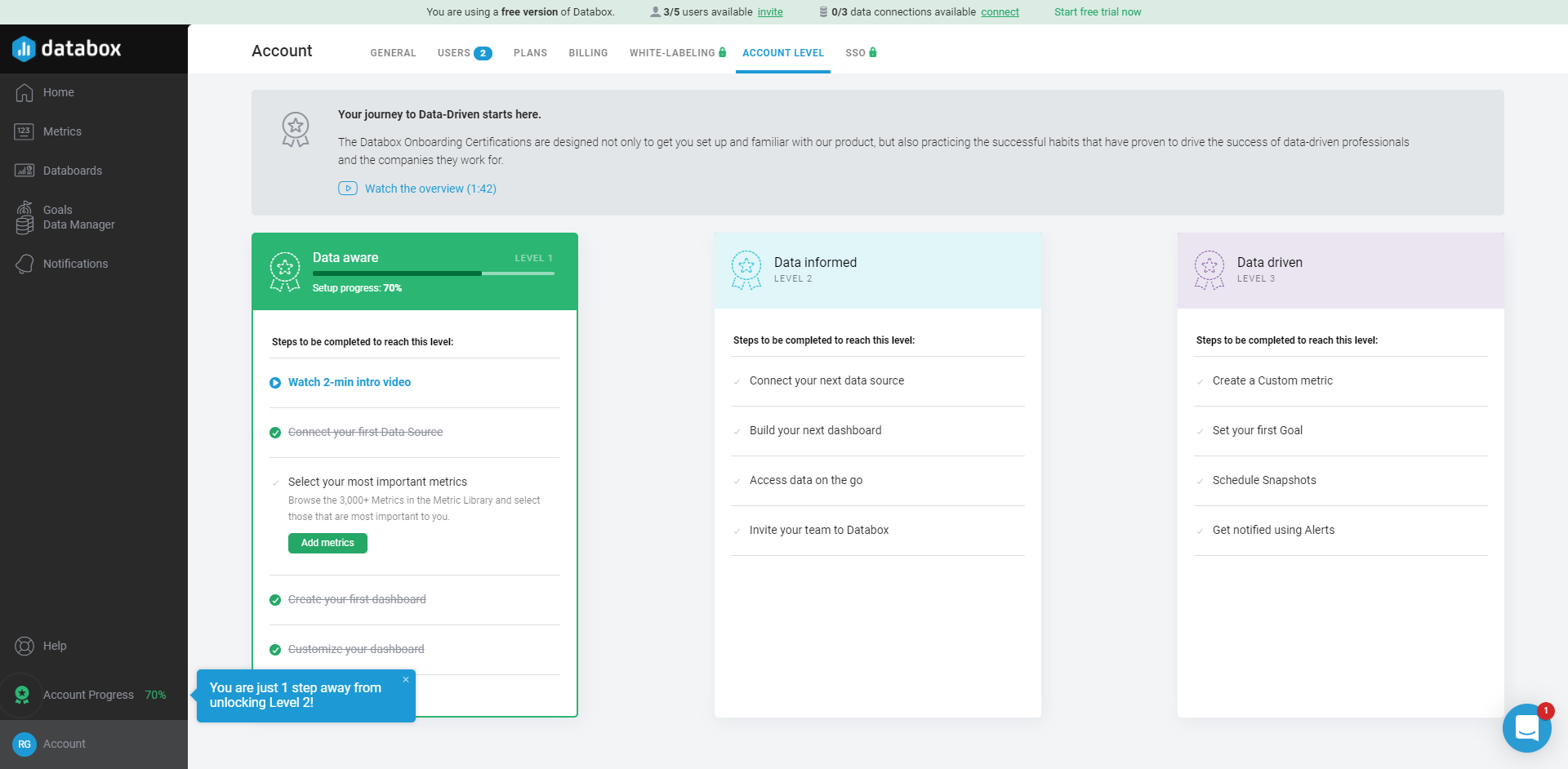This screenshot has height=769, width=1568.
Task: Click Select your most important metrics step
Action: tap(377, 482)
